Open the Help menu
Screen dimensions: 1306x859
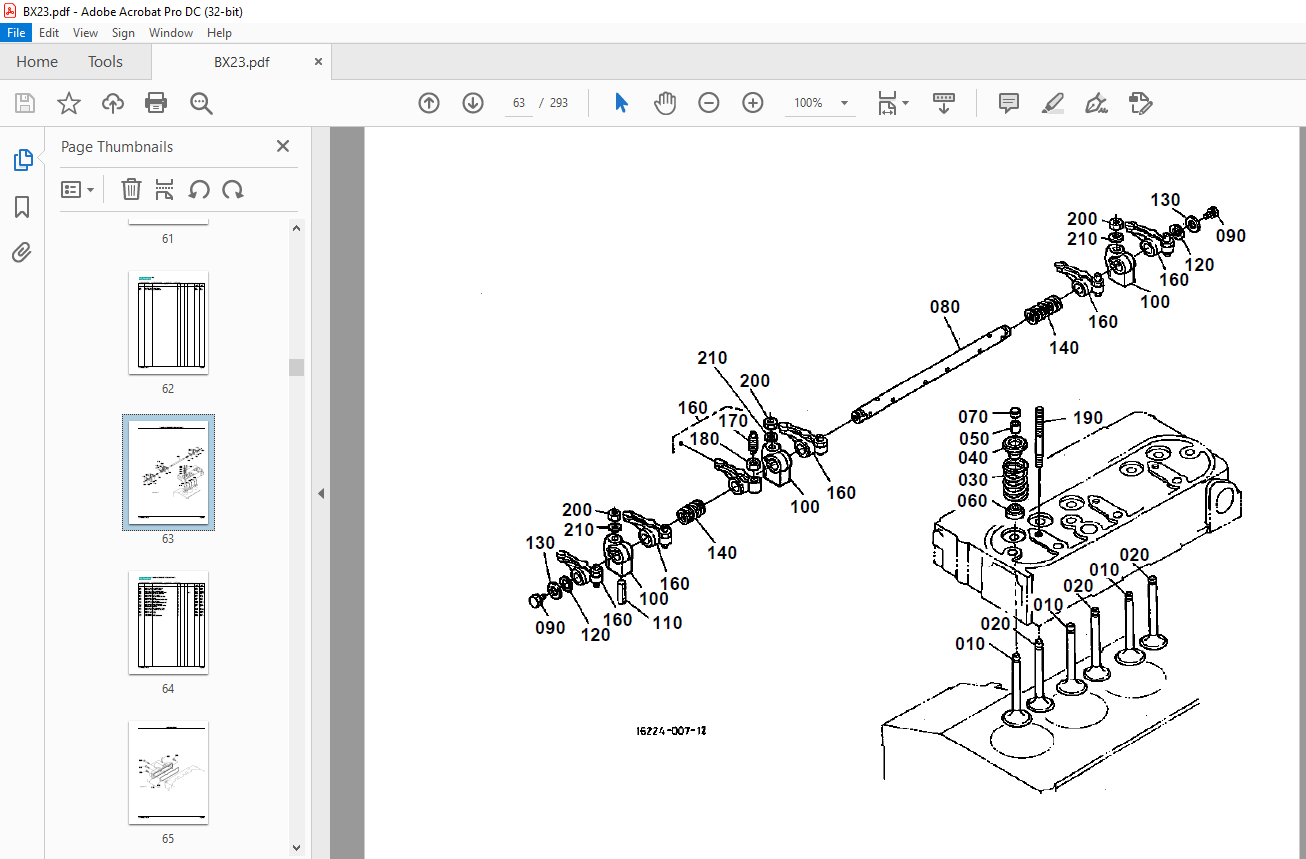click(219, 33)
